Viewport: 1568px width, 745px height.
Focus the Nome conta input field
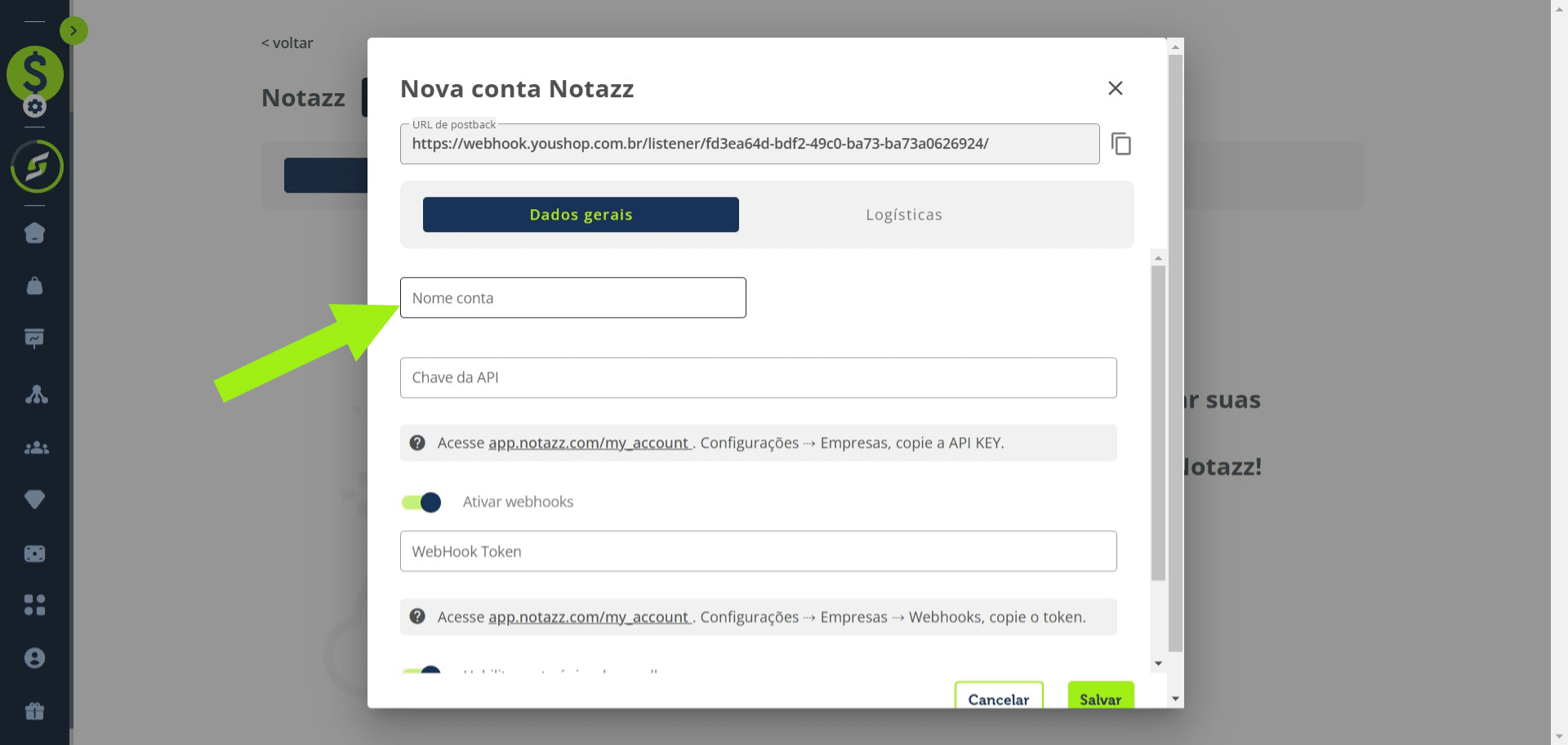click(573, 297)
